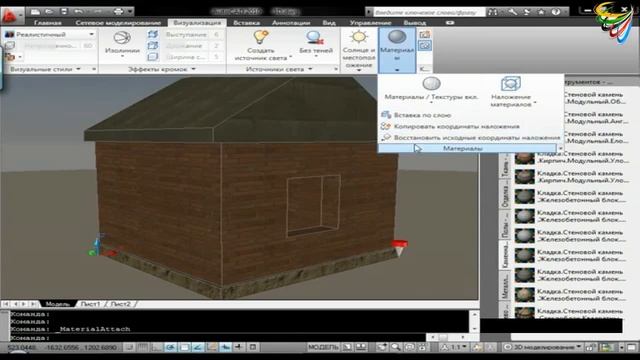Screen dimensions: 640x360
Task: Click the pin icon at Материалы dropdown corner
Action: (x=560, y=149)
